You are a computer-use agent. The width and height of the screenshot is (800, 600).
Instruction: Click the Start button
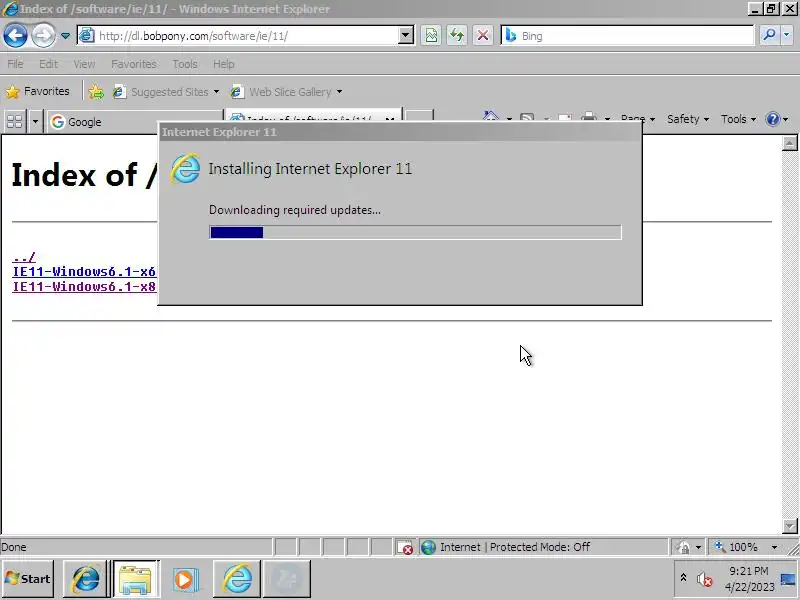coord(28,579)
